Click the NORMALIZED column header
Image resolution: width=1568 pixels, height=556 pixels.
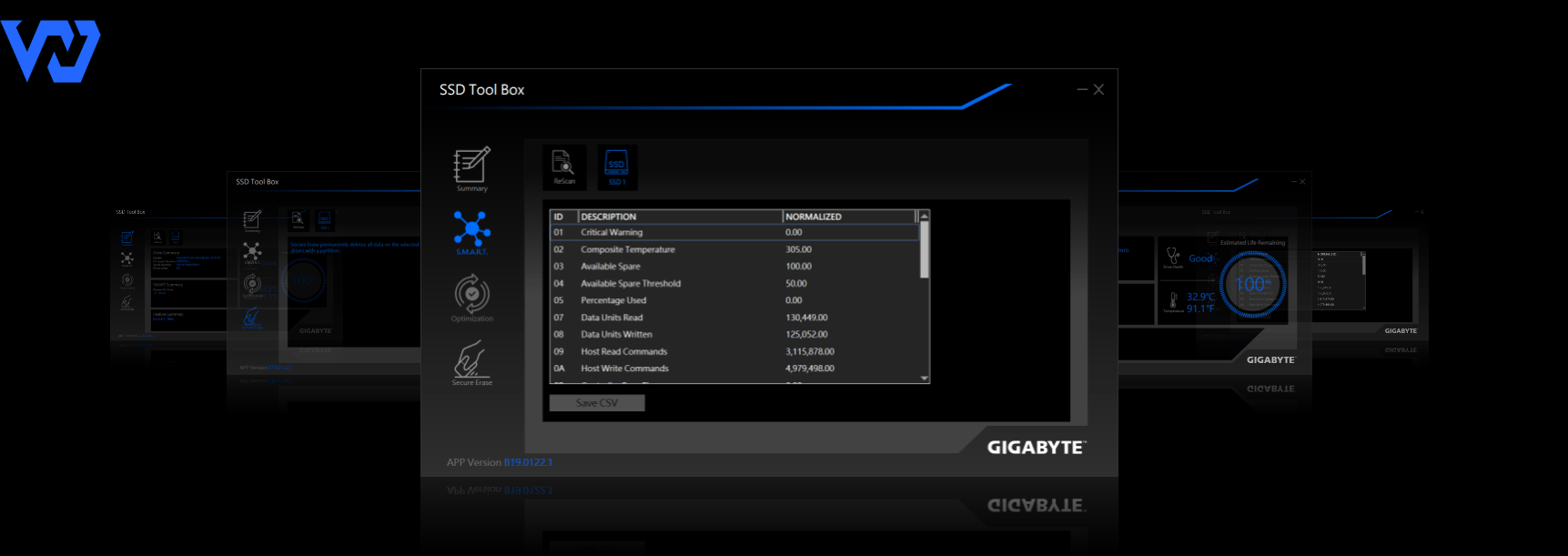[x=849, y=217]
